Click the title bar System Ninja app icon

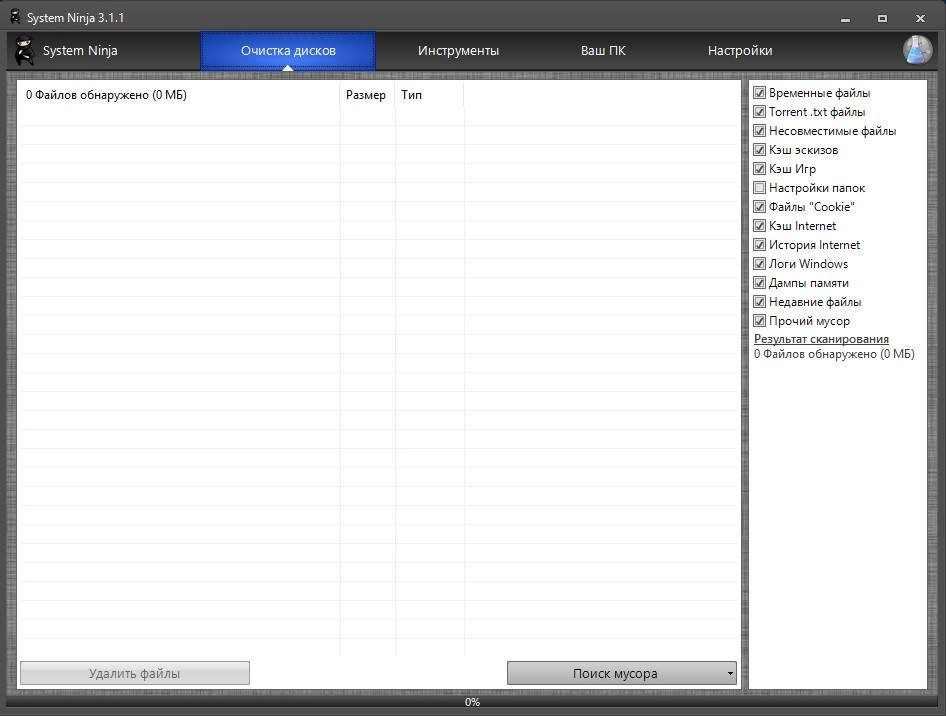coord(15,17)
